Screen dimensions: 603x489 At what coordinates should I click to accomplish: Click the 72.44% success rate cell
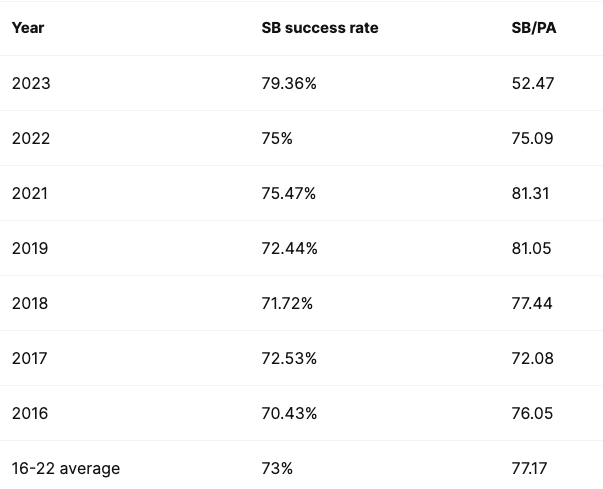tap(289, 248)
